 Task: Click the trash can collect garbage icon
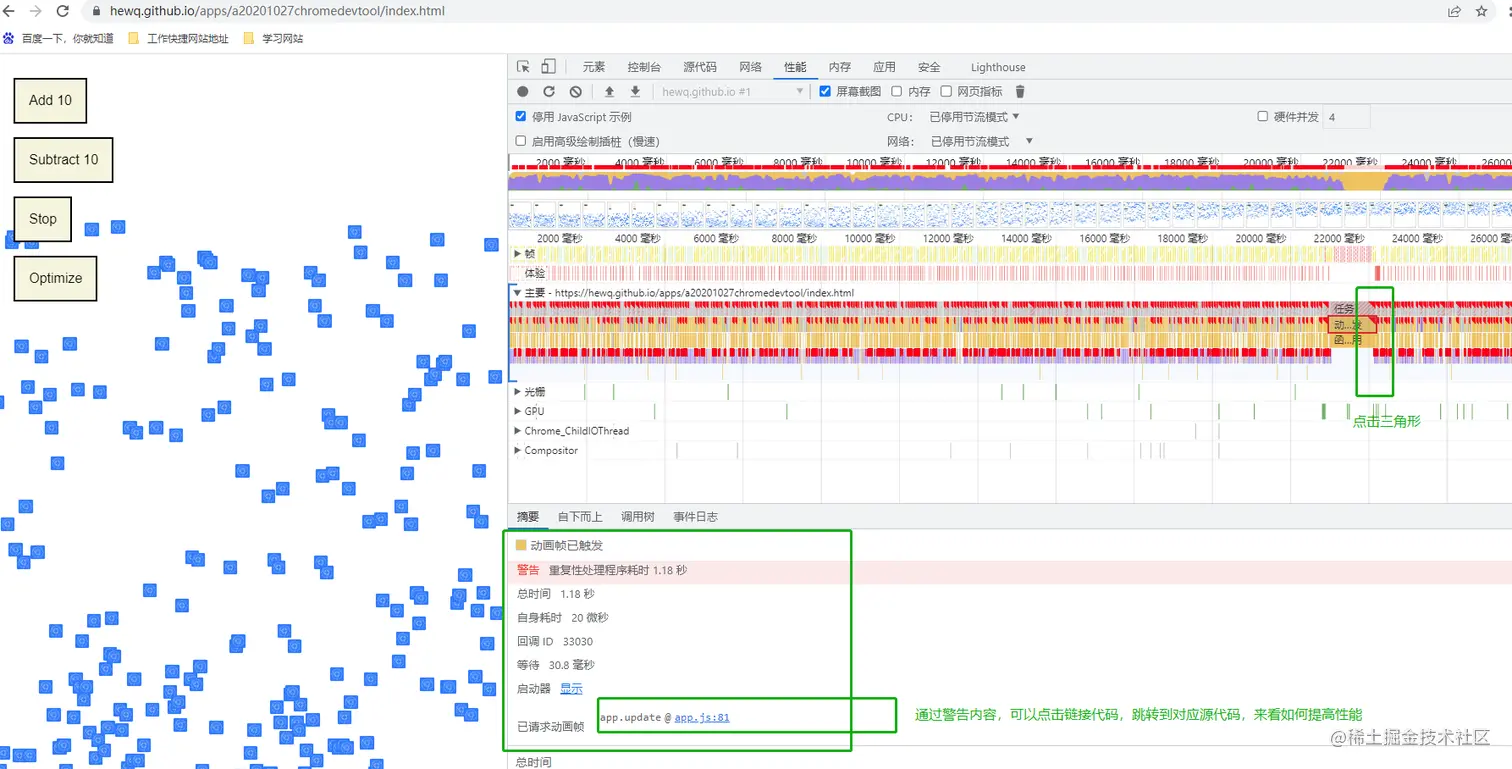[1020, 92]
